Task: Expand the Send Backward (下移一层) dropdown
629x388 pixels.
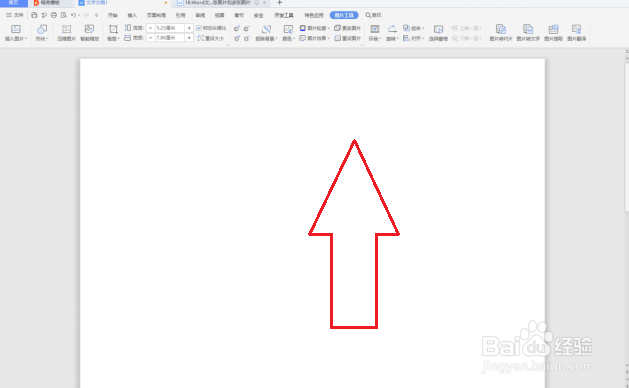Action: coord(481,39)
